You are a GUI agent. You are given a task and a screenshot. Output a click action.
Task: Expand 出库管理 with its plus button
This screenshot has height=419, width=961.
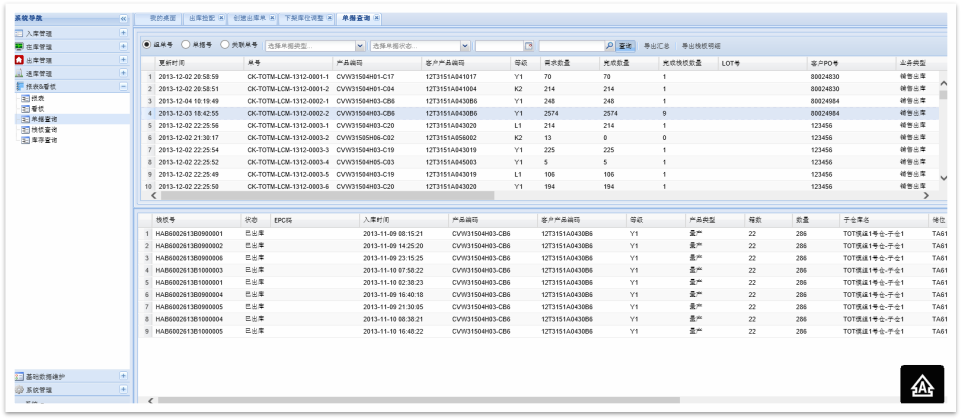pyautogui.click(x=123, y=60)
